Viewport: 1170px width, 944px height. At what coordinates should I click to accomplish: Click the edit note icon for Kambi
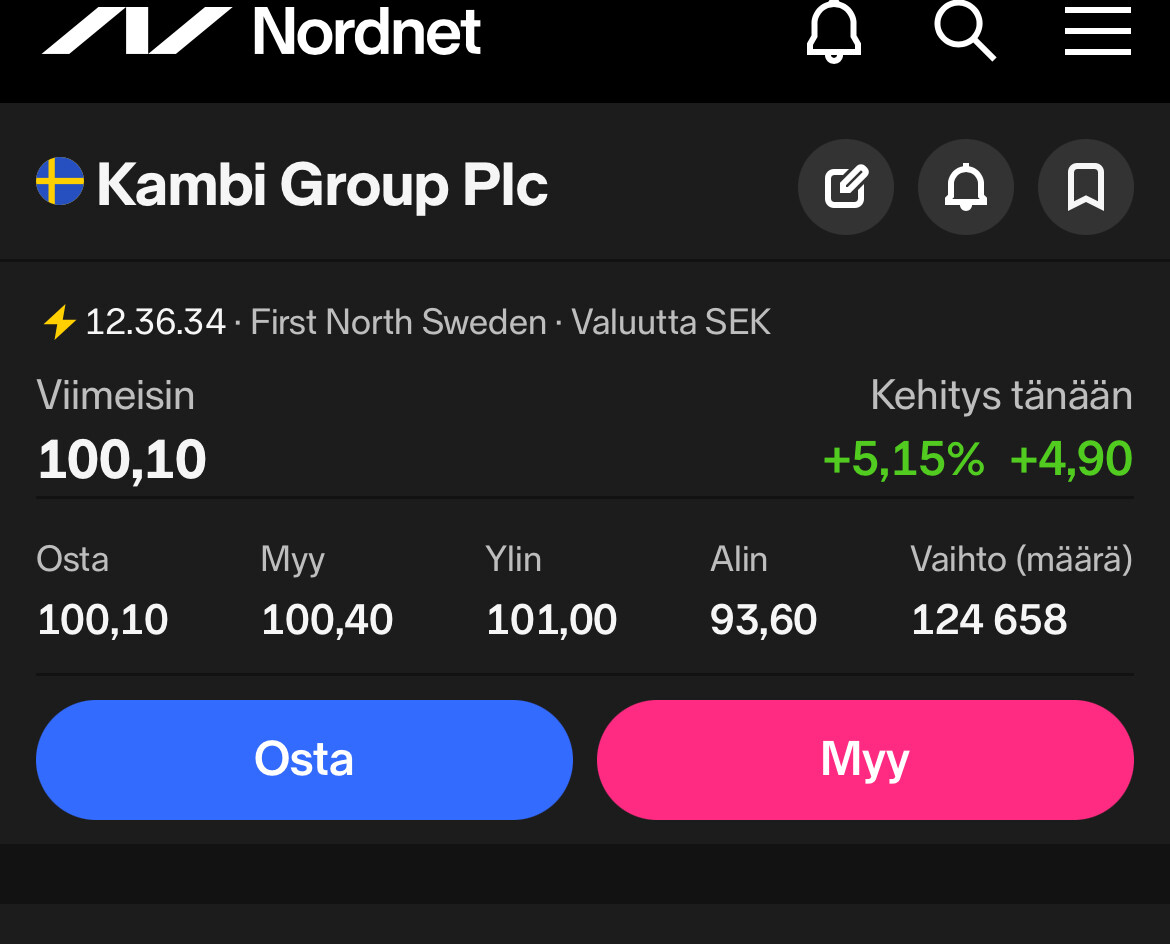coord(845,187)
